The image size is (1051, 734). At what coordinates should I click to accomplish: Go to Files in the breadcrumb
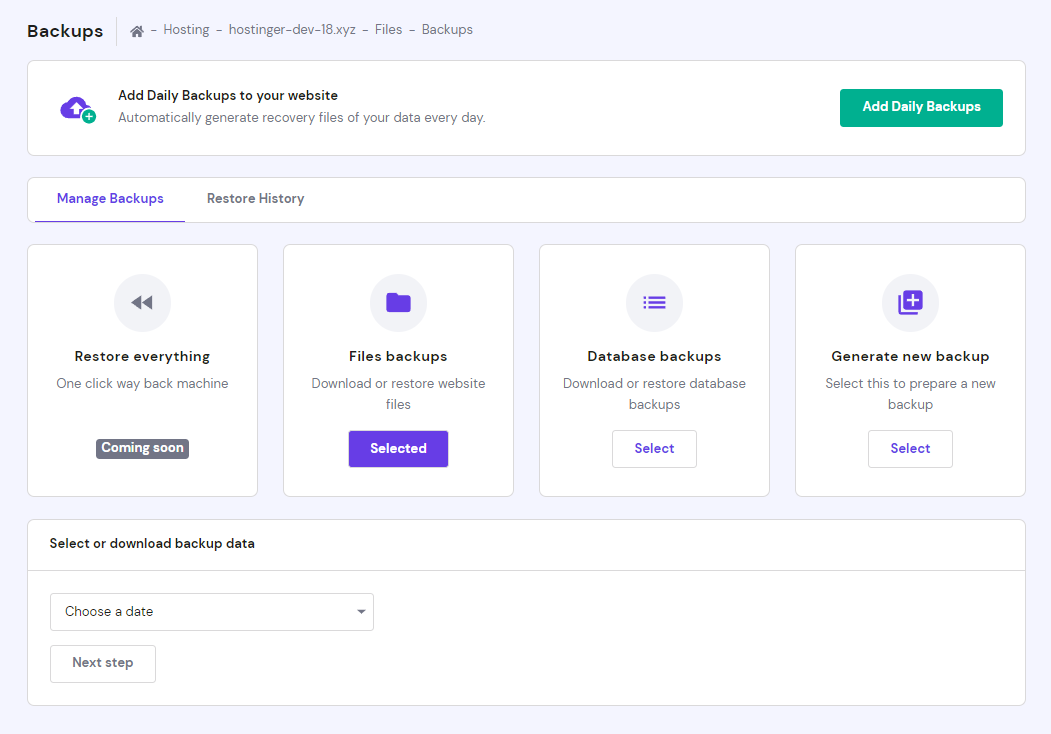point(388,30)
